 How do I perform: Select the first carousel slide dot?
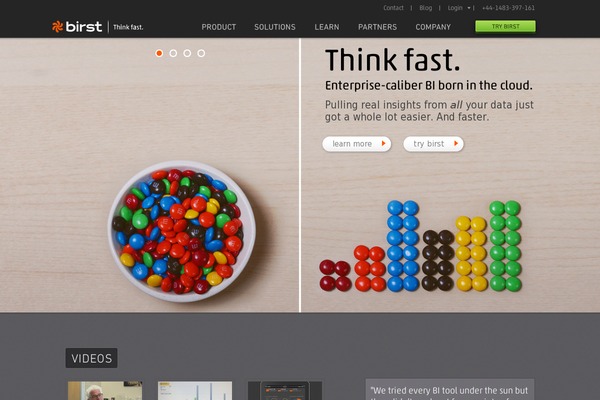tap(159, 53)
